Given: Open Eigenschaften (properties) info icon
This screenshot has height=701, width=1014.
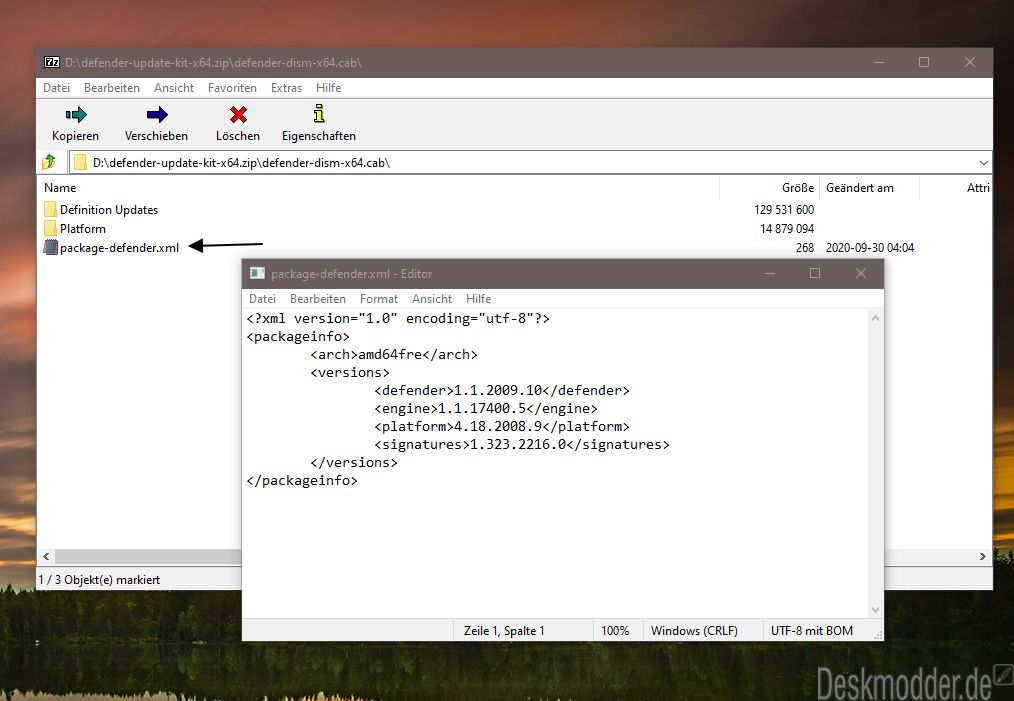Looking at the screenshot, I should 319,114.
